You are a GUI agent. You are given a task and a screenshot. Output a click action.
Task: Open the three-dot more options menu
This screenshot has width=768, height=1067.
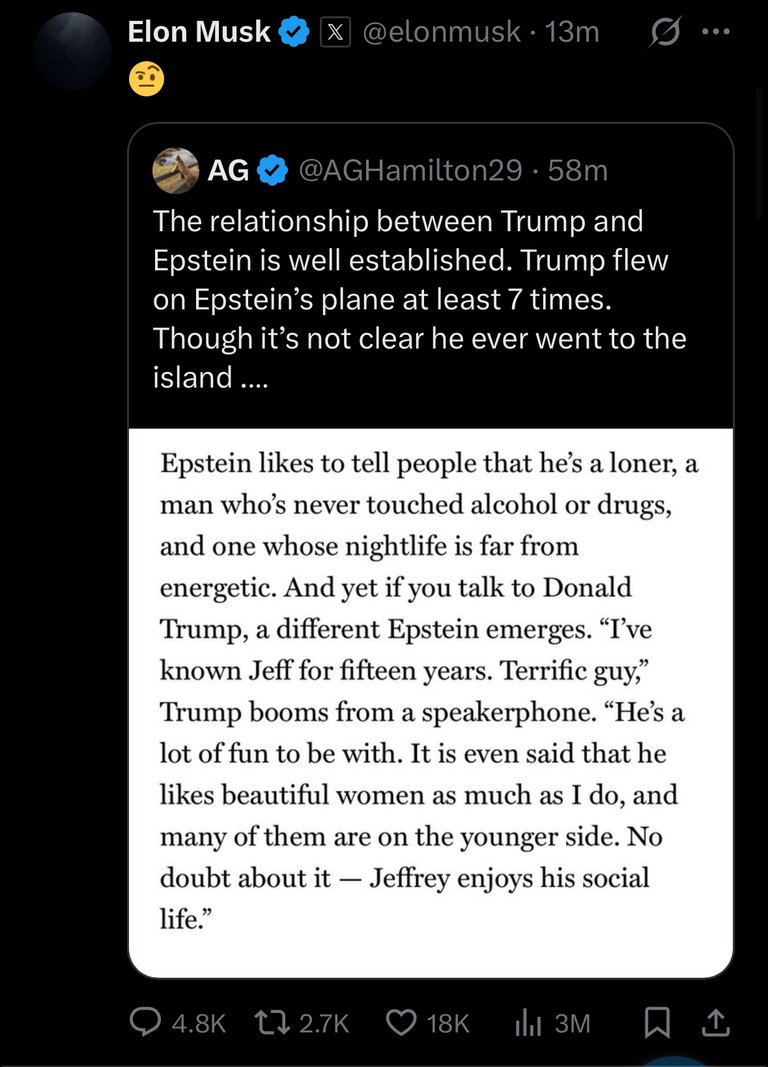pyautogui.click(x=716, y=32)
